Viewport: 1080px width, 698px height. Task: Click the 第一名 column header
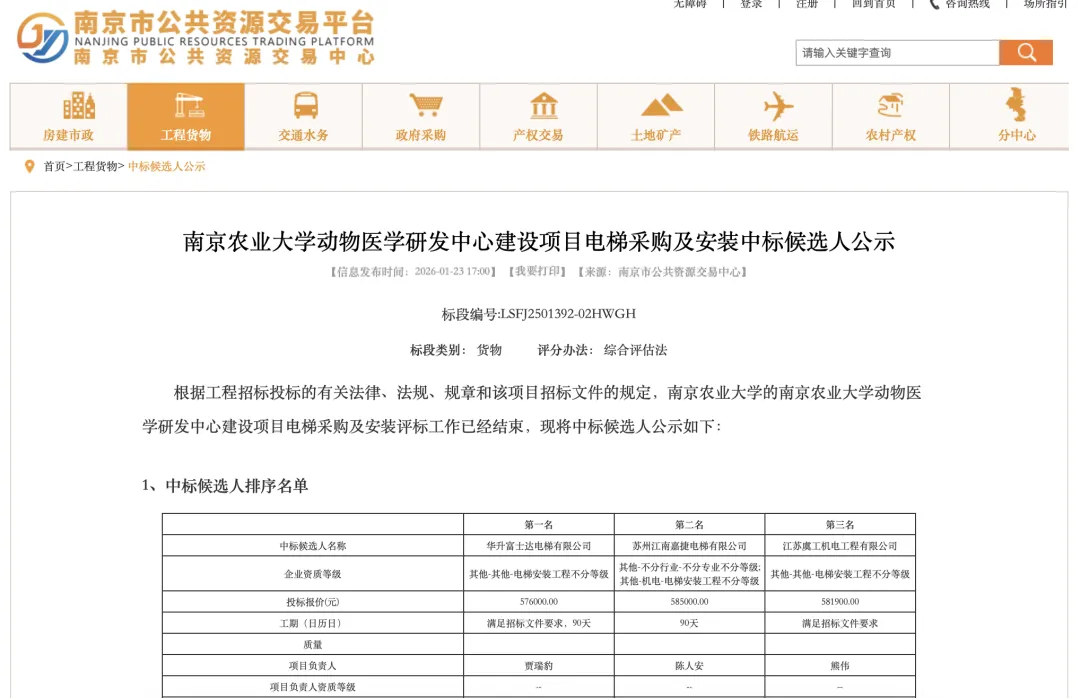point(539,524)
